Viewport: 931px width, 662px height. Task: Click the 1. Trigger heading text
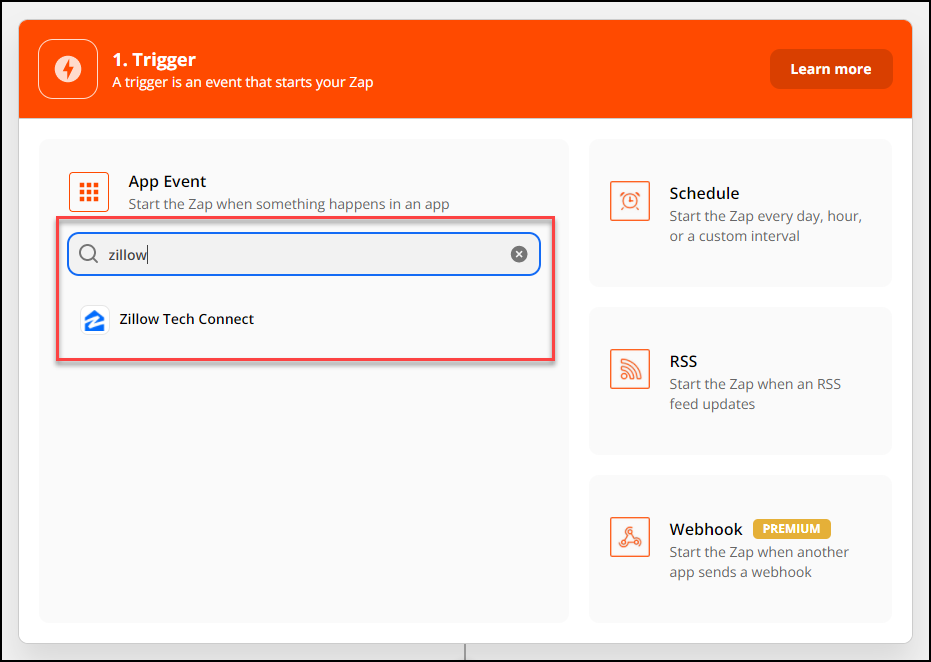[x=155, y=59]
